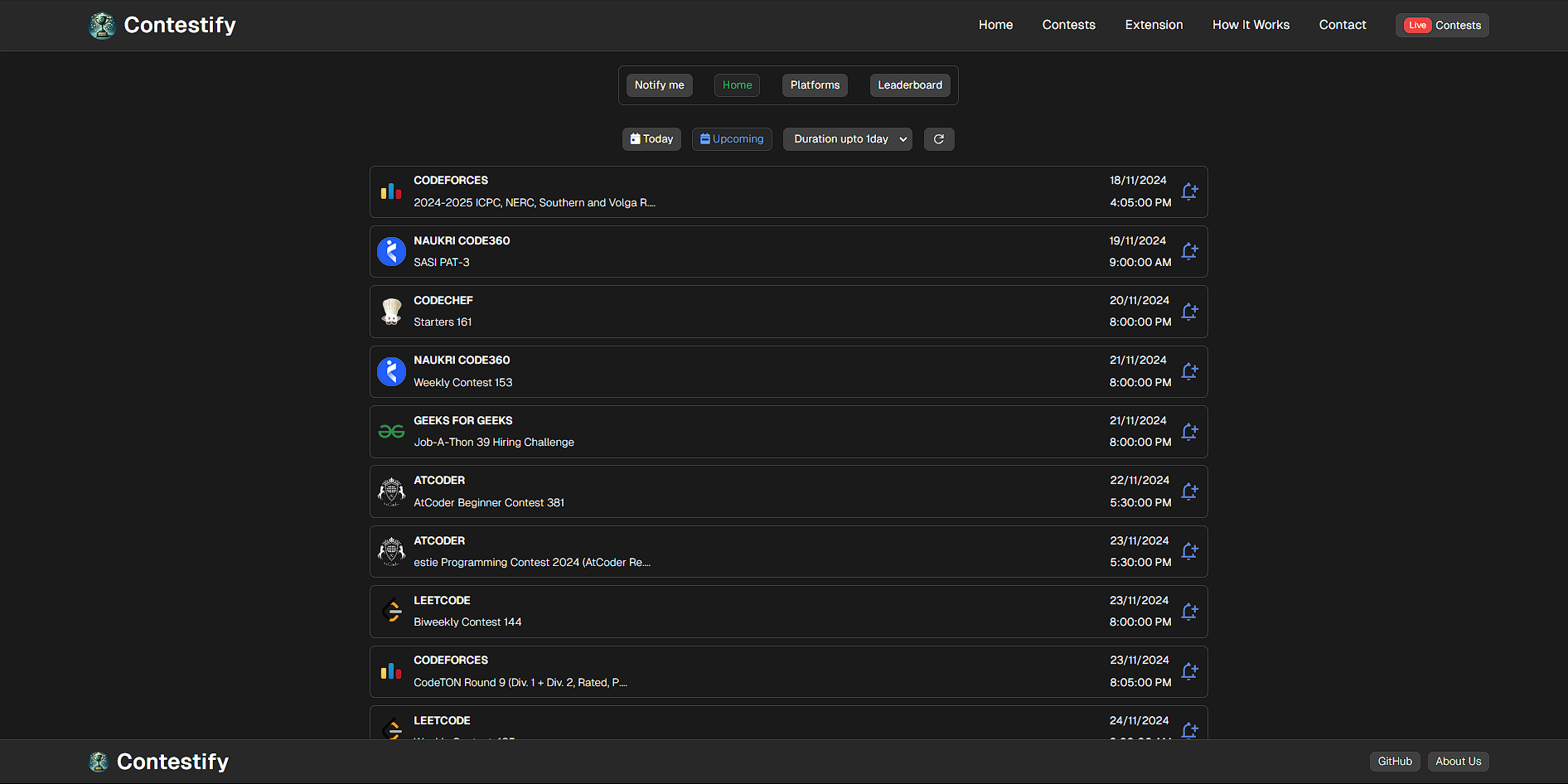
Task: Select Contests in the navigation bar
Action: tap(1068, 25)
